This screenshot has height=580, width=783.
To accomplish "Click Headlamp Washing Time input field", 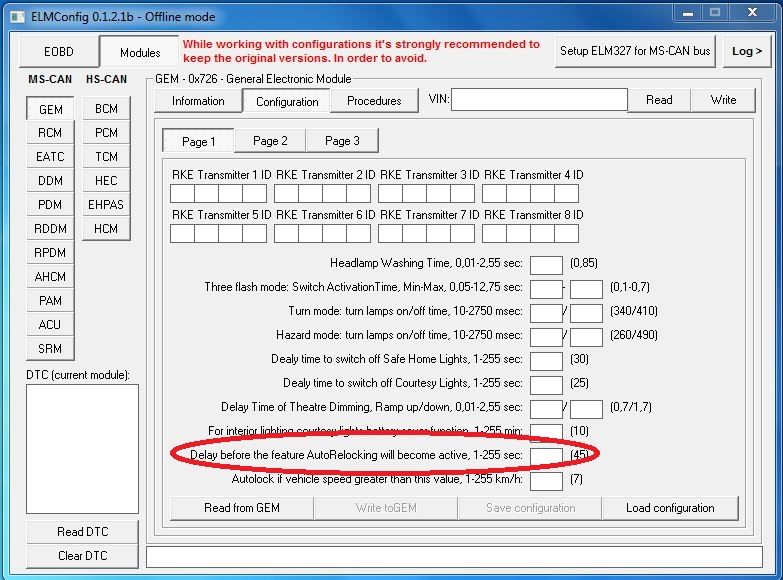I will point(546,265).
